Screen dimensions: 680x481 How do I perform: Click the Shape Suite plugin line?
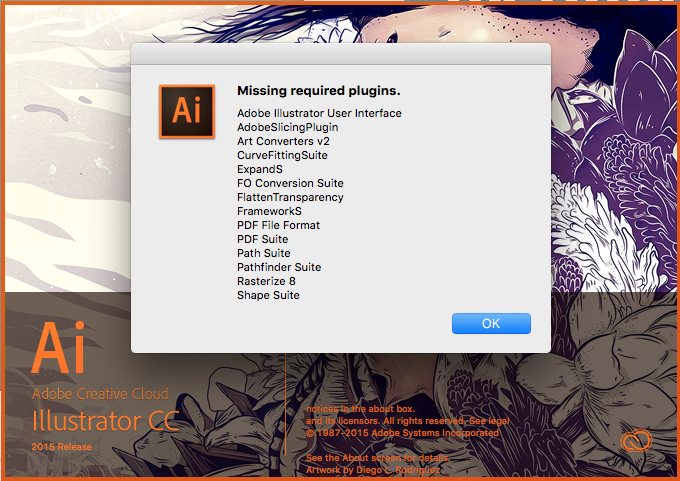pos(268,295)
